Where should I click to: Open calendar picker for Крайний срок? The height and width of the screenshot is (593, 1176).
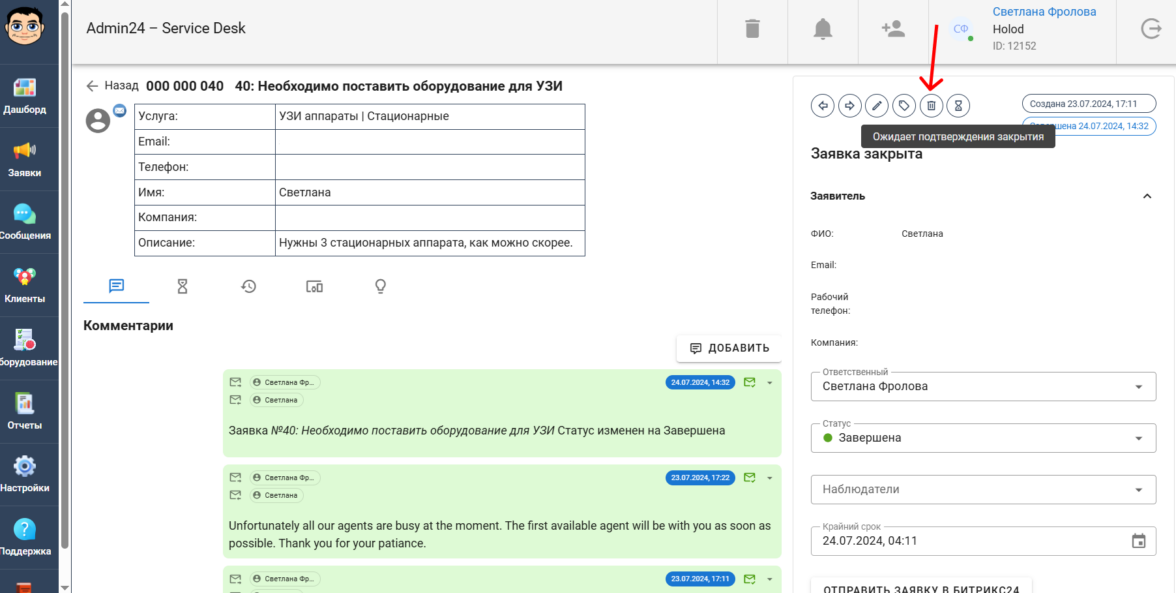(1138, 541)
